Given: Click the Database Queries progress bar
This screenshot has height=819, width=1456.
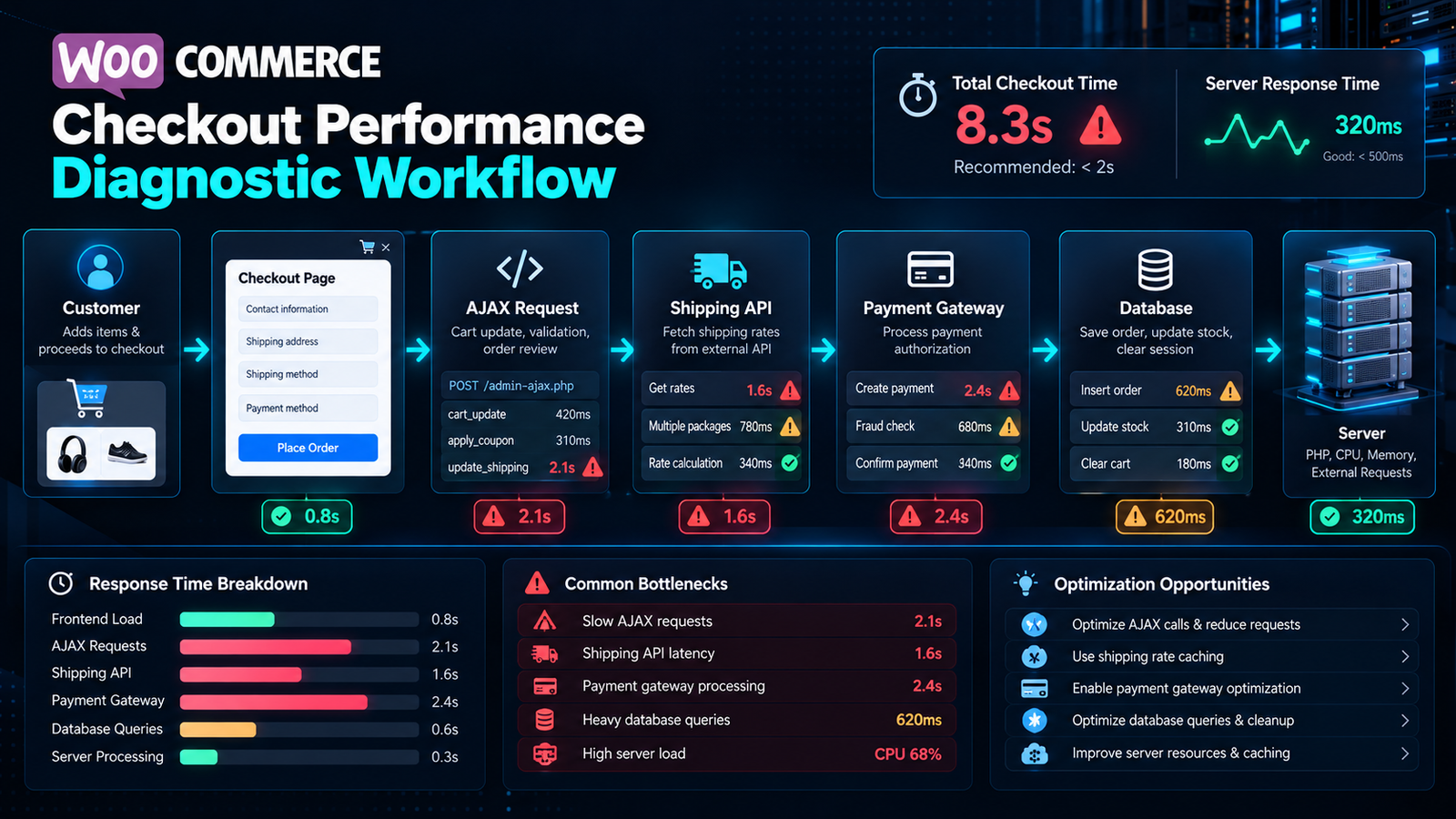Looking at the screenshot, I should pos(299,730).
